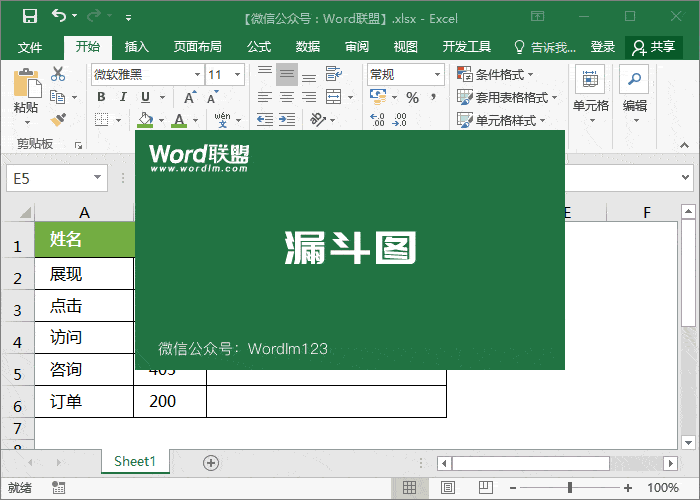Open the 开发工具 tab

467,47
